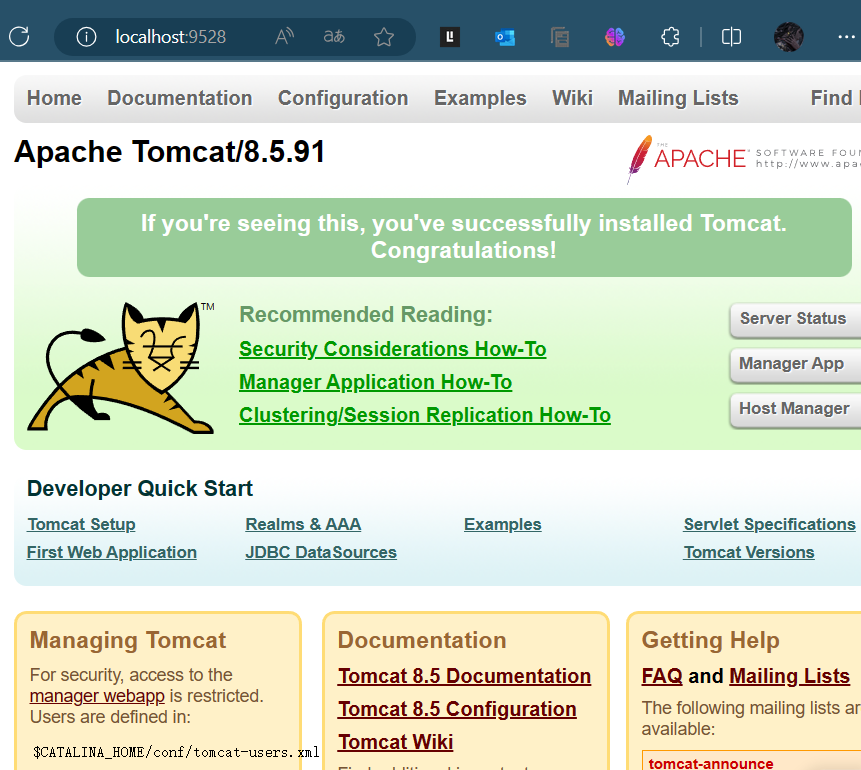Viewport: 861px width, 770px height.
Task: Click the Developer Quick Start heading
Action: point(140,488)
